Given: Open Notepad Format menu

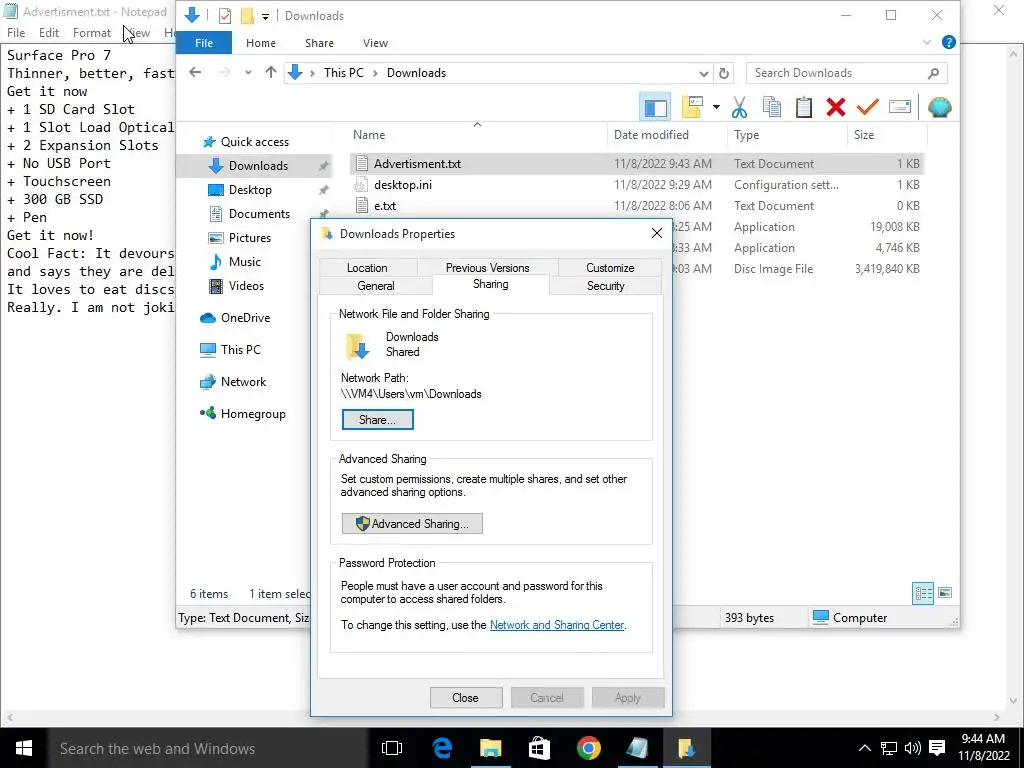Looking at the screenshot, I should pyautogui.click(x=91, y=33).
